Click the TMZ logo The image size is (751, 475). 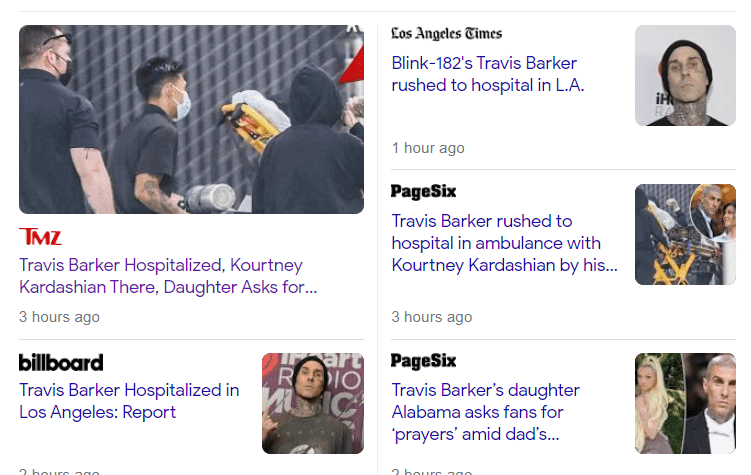pos(40,237)
